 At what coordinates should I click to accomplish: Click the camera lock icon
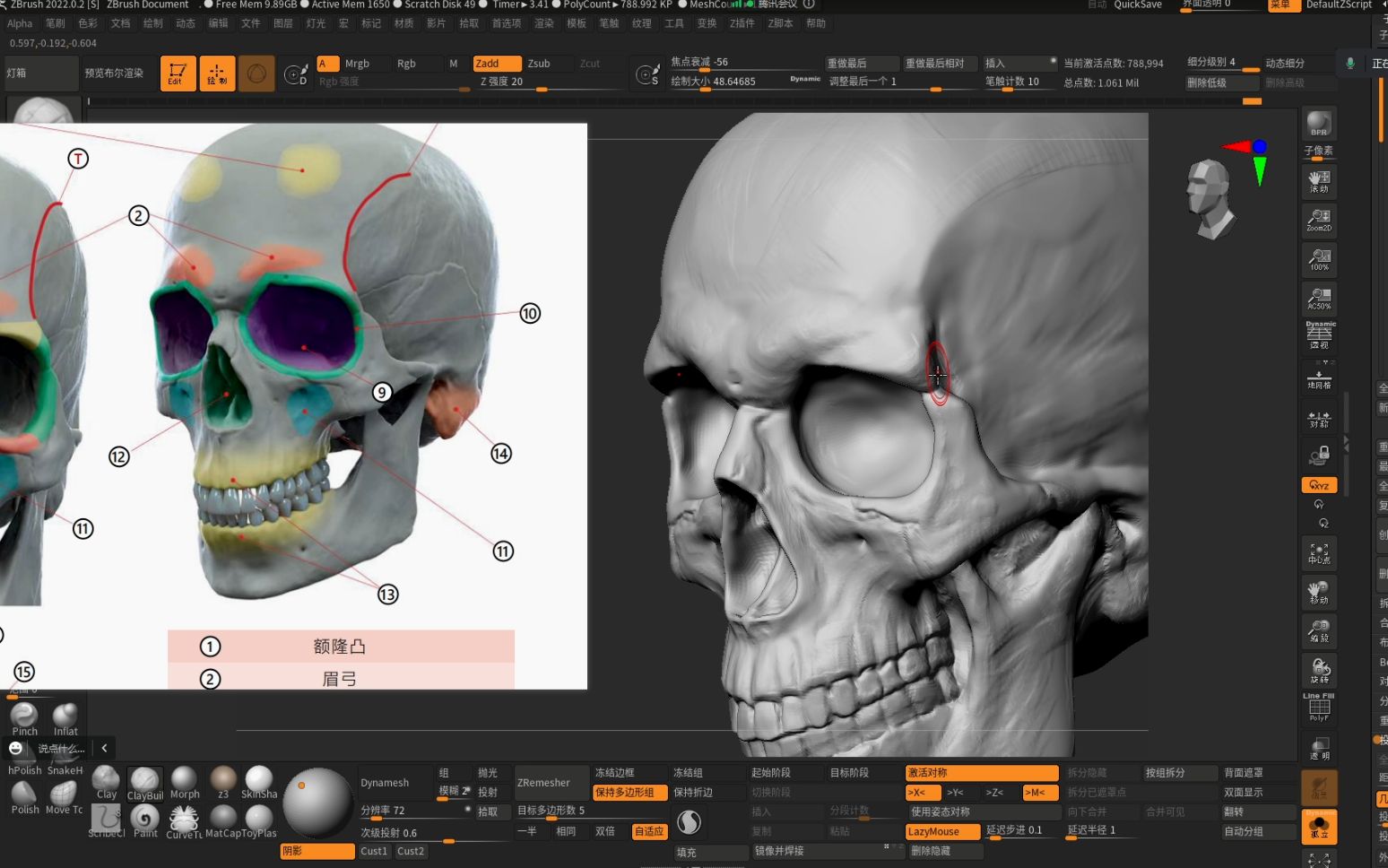1319,456
